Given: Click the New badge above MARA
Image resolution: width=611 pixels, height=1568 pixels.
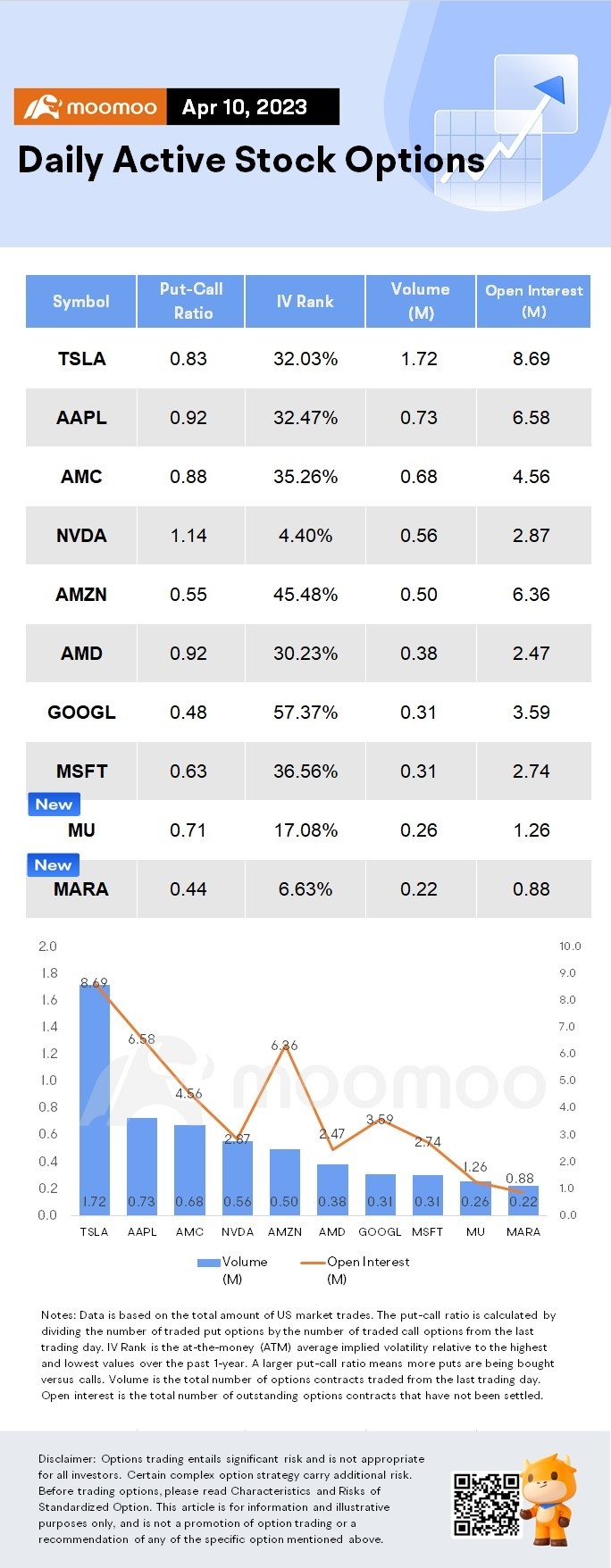Looking at the screenshot, I should [x=53, y=864].
